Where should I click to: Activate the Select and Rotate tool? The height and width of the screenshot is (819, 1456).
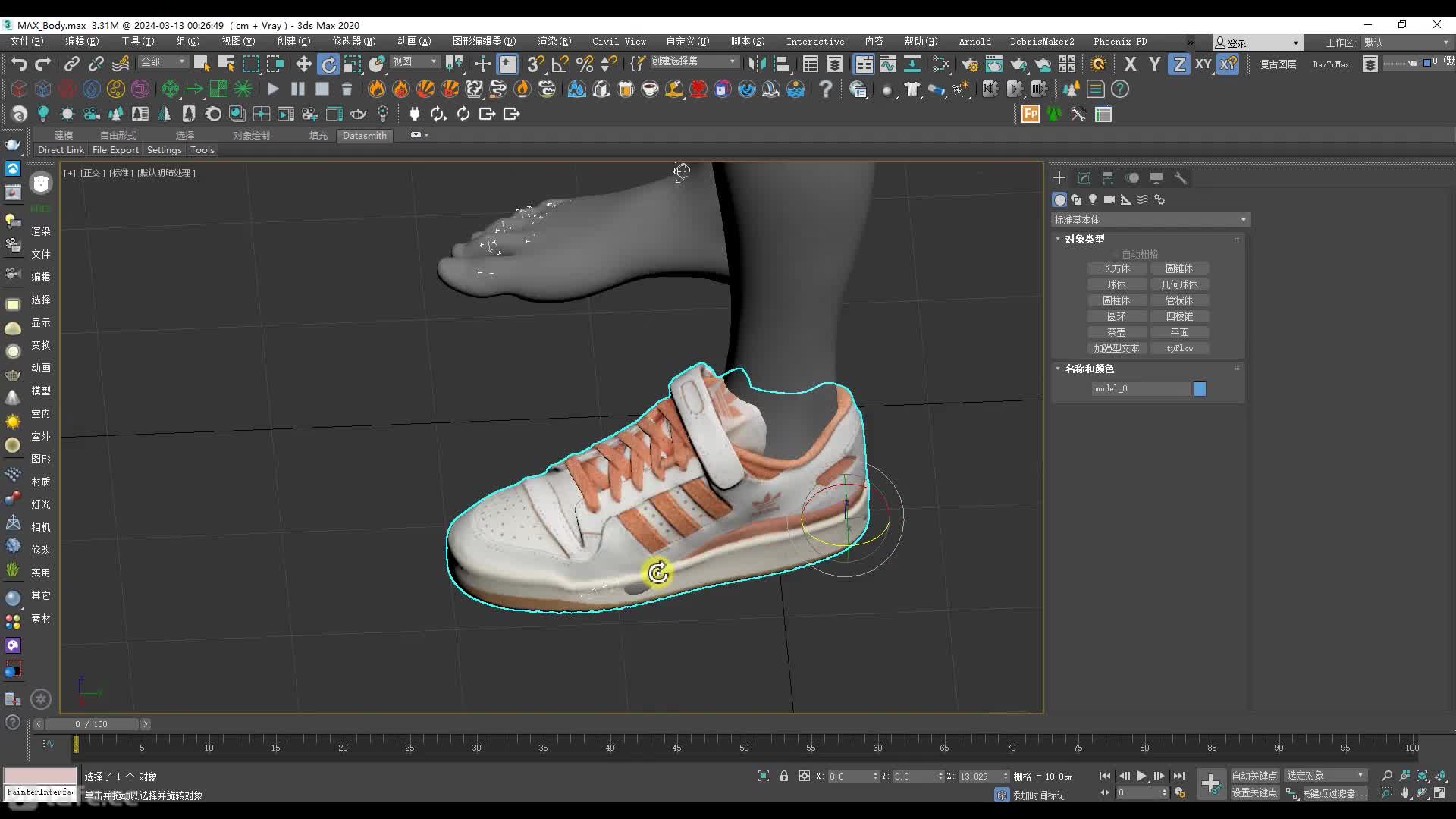point(328,64)
